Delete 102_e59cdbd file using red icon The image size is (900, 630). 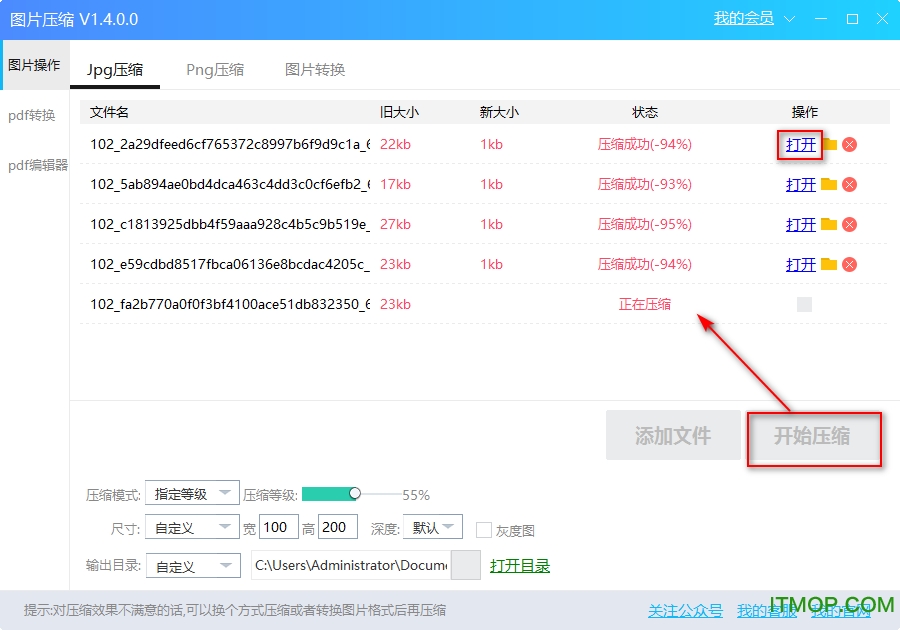point(849,264)
